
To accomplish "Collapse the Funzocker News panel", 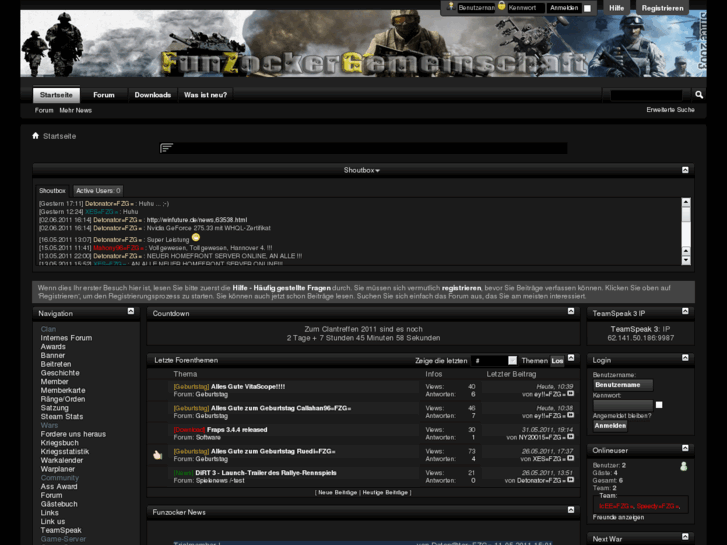I will (571, 510).
